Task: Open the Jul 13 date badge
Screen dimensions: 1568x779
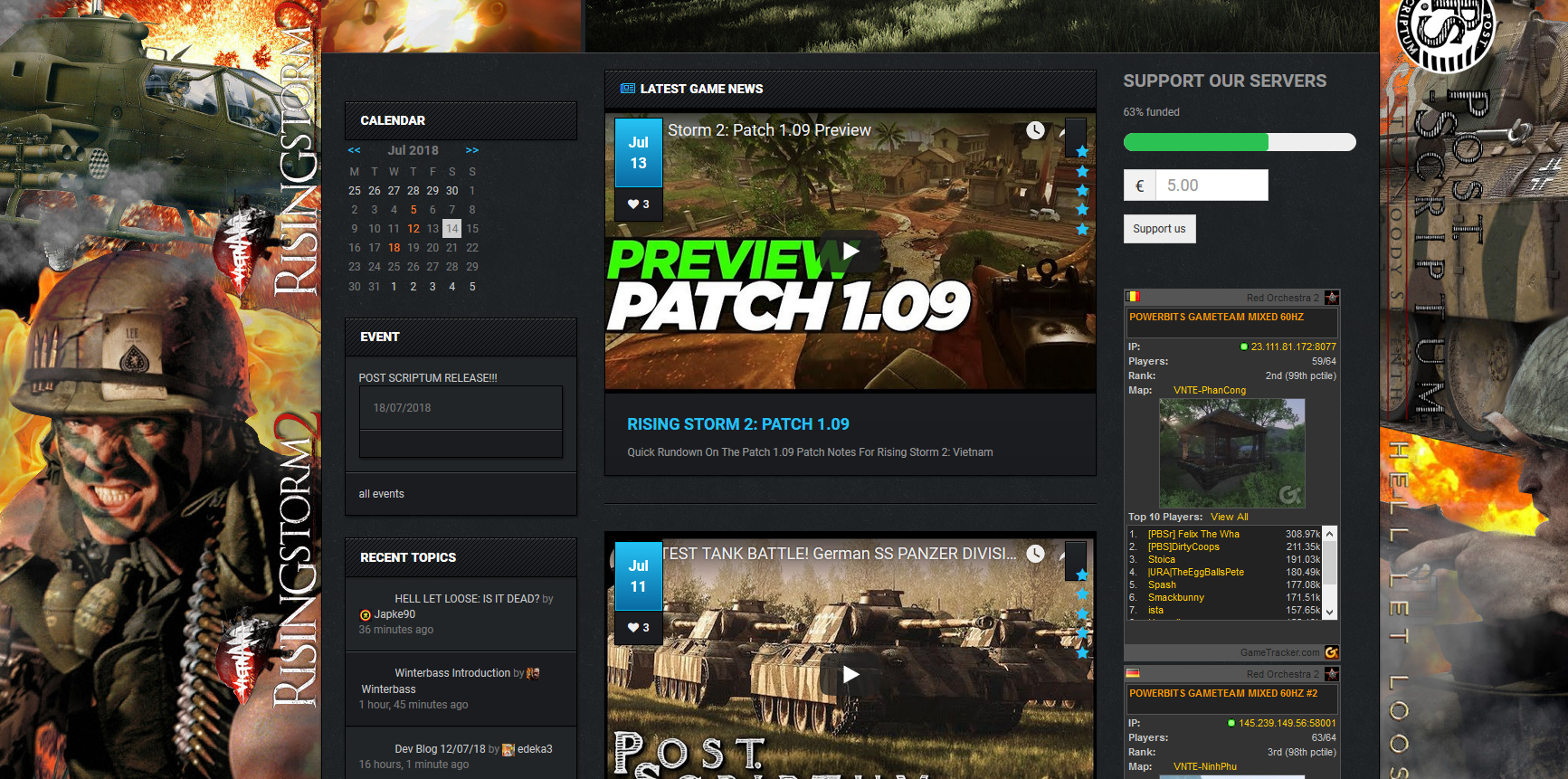Action: (x=639, y=153)
